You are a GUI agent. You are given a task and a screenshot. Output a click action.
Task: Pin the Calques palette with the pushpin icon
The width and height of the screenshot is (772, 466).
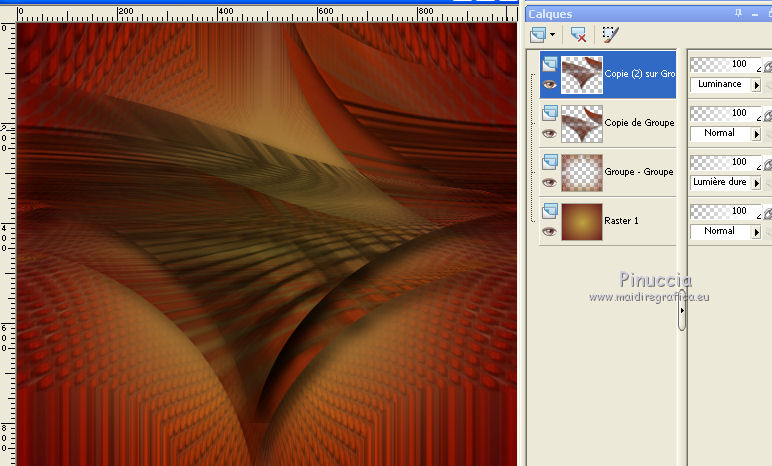[738, 13]
